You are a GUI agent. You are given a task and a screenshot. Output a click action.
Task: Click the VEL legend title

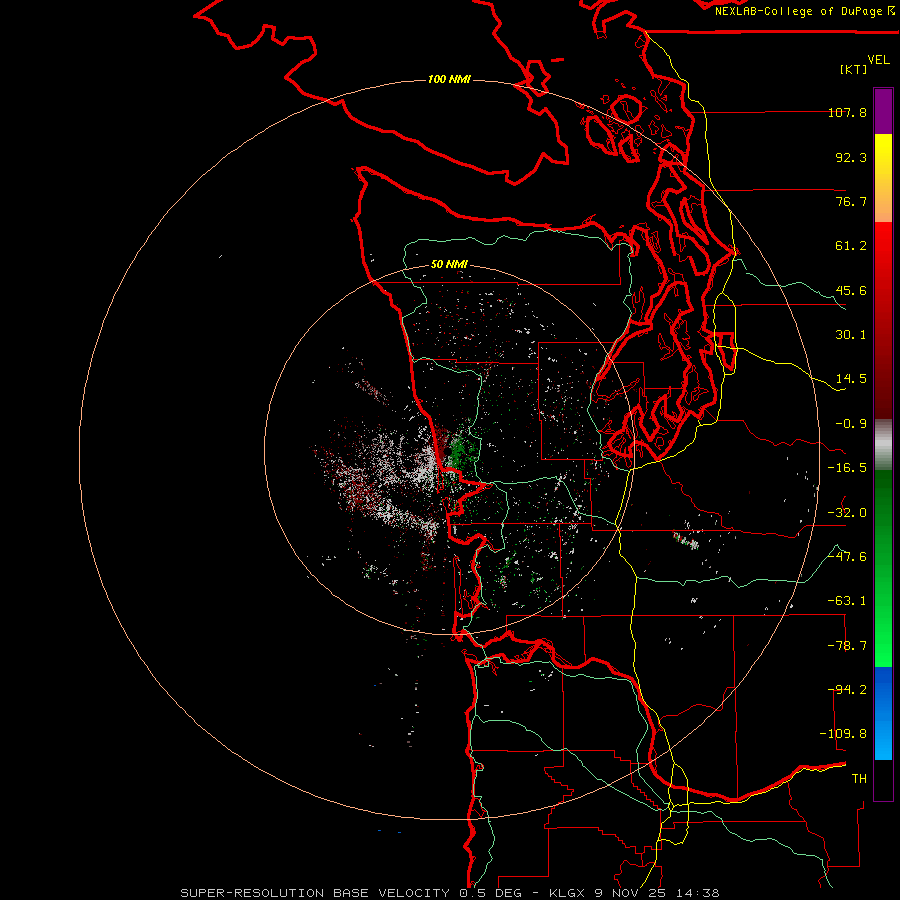(x=878, y=60)
